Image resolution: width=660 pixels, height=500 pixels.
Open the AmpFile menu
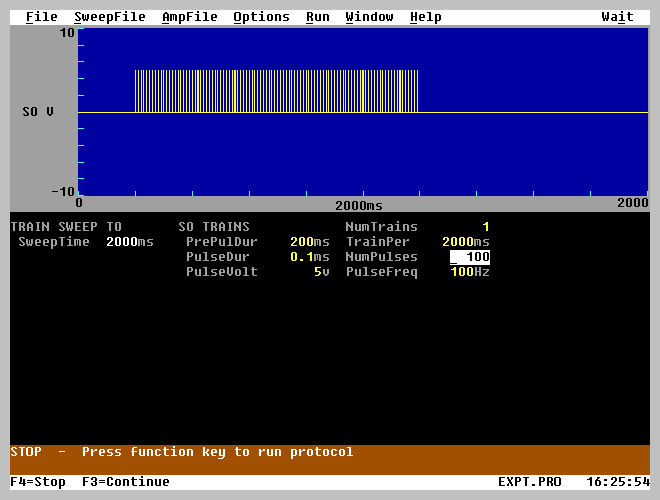click(x=189, y=17)
